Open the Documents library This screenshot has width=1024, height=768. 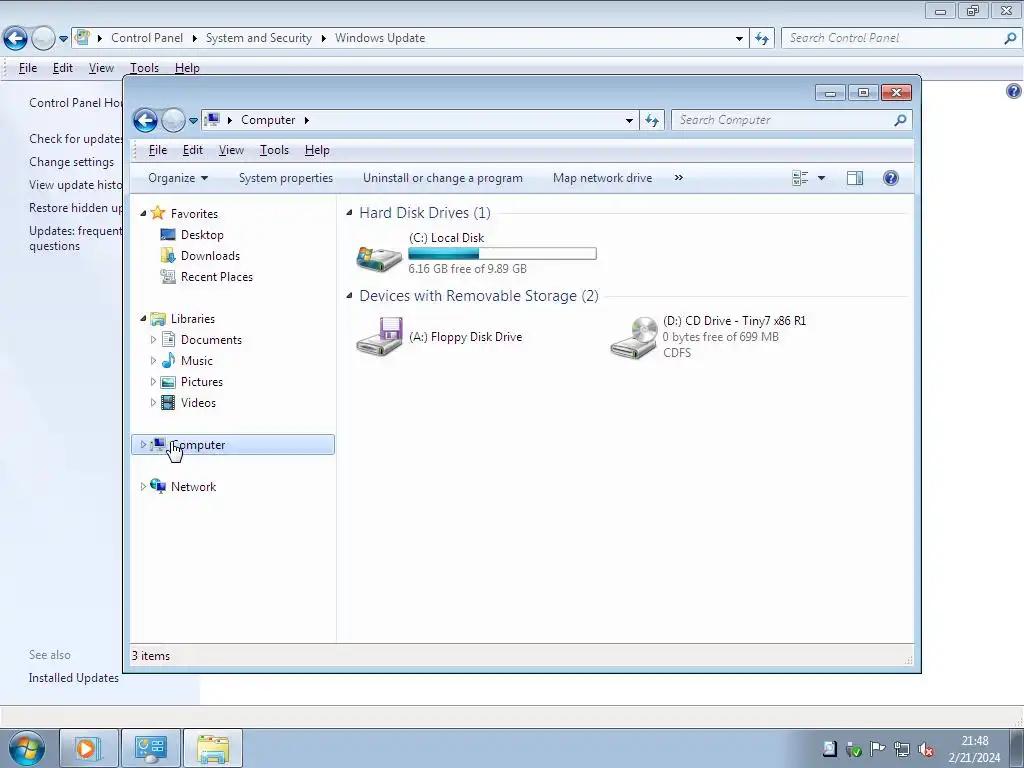211,340
